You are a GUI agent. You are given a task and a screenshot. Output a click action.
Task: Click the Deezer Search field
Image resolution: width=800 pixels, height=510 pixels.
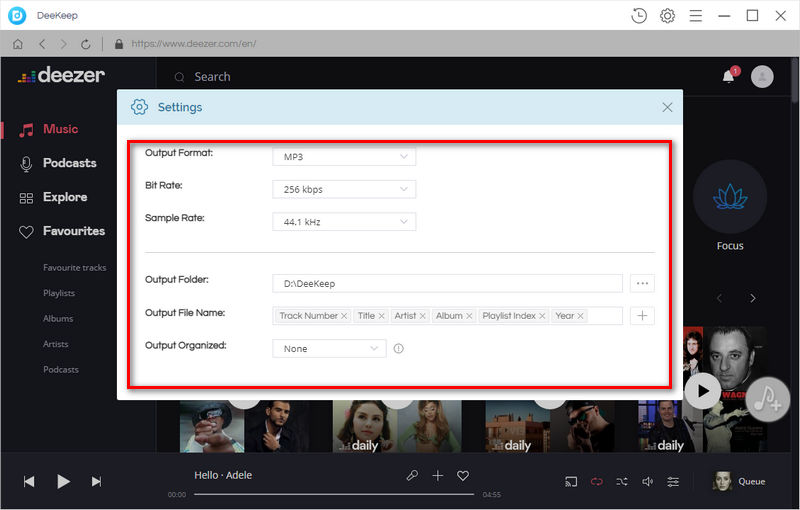click(x=212, y=77)
